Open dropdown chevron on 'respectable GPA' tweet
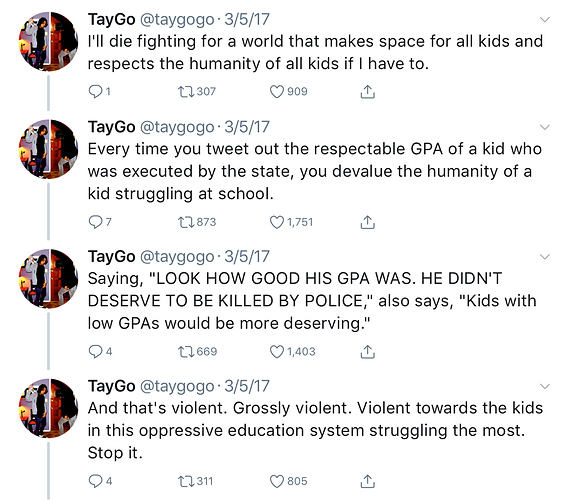The height and width of the screenshot is (500, 571). (x=544, y=127)
